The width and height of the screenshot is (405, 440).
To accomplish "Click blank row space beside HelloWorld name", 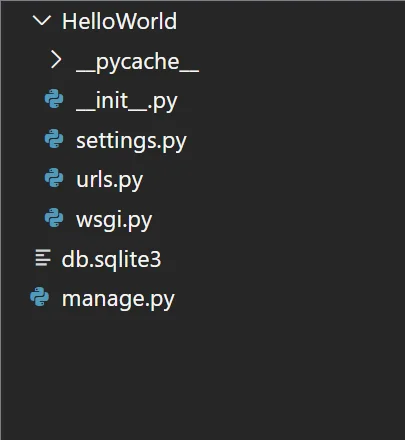I will [290, 21].
